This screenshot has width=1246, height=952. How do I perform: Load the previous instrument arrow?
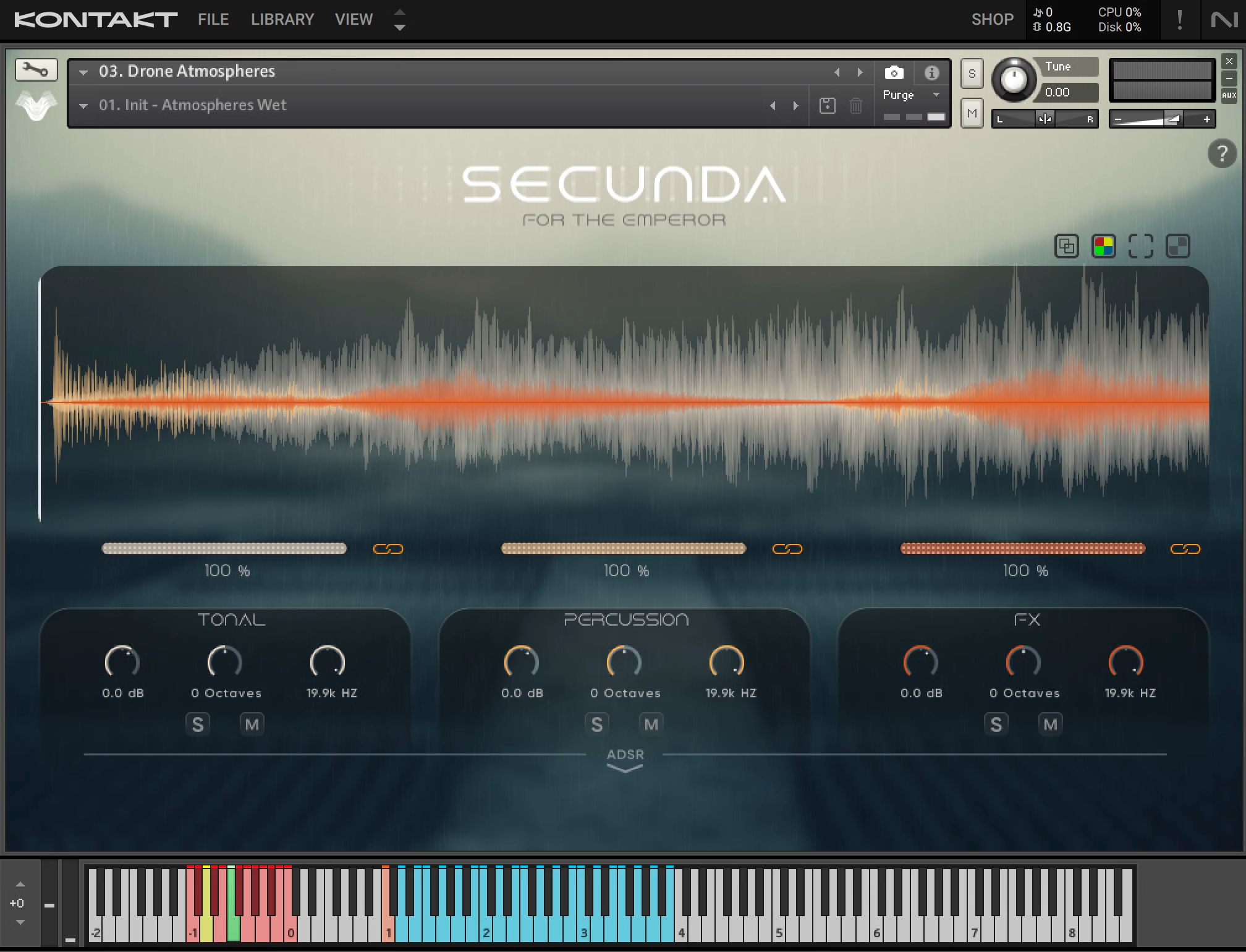[837, 72]
